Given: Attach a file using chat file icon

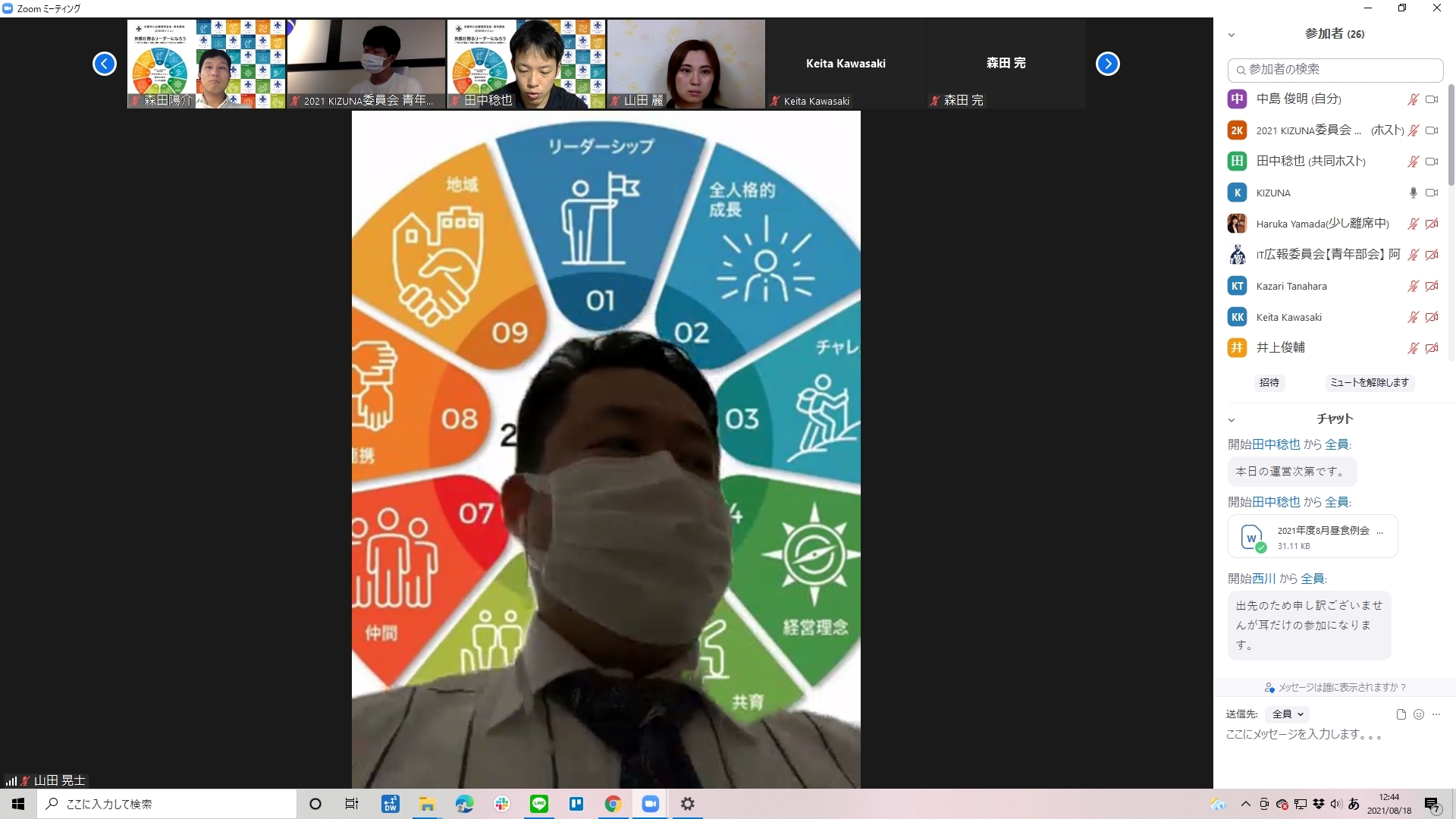Looking at the screenshot, I should (x=1401, y=714).
